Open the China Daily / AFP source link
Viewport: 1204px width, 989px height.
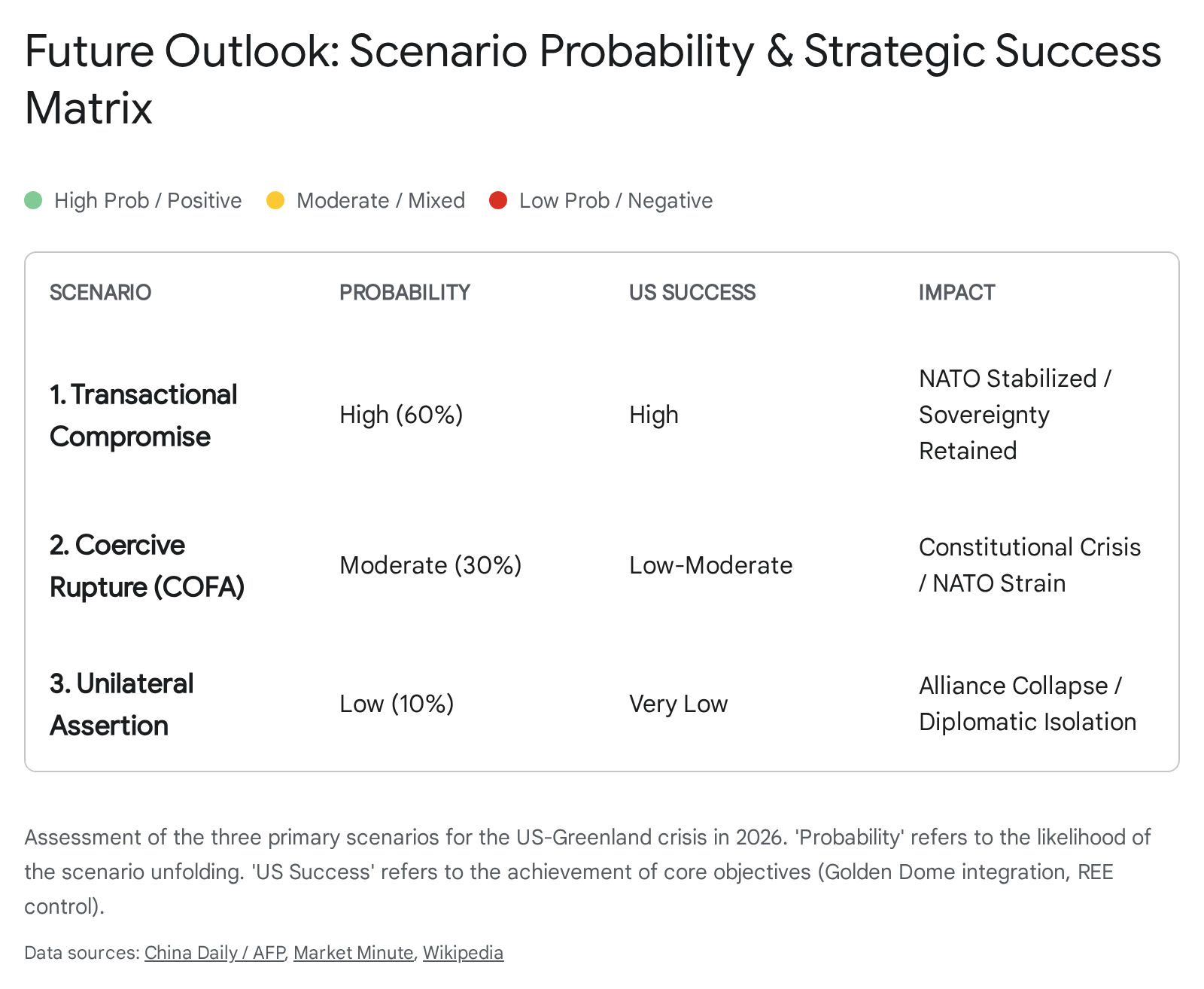point(214,953)
